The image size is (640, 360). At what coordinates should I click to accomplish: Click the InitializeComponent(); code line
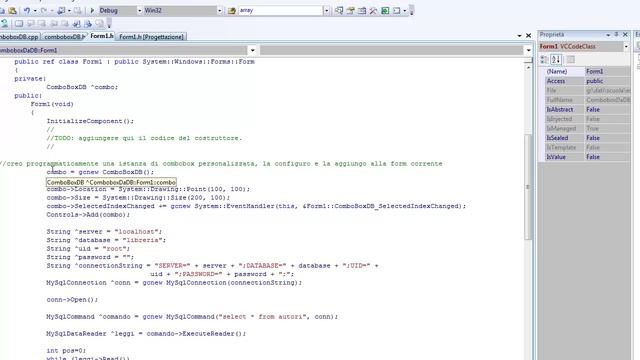pos(90,121)
